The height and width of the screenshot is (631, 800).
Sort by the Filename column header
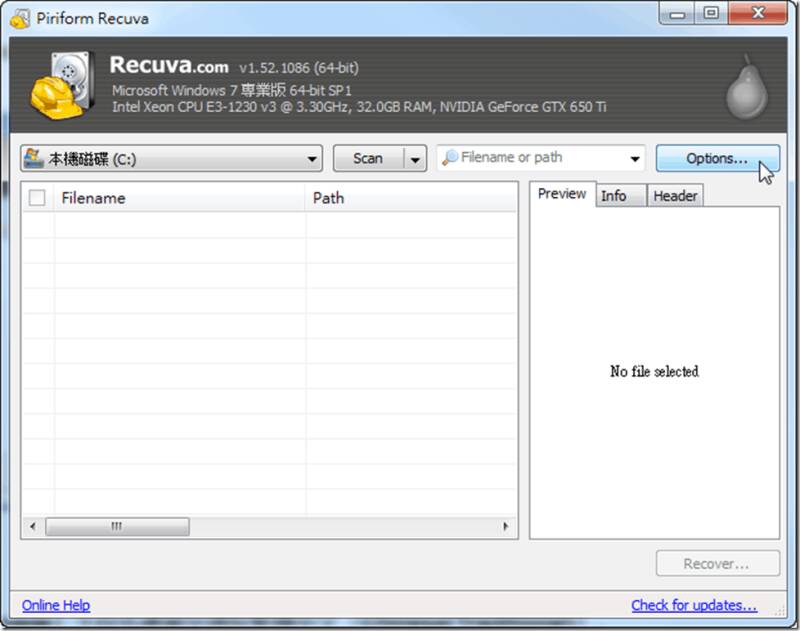180,198
